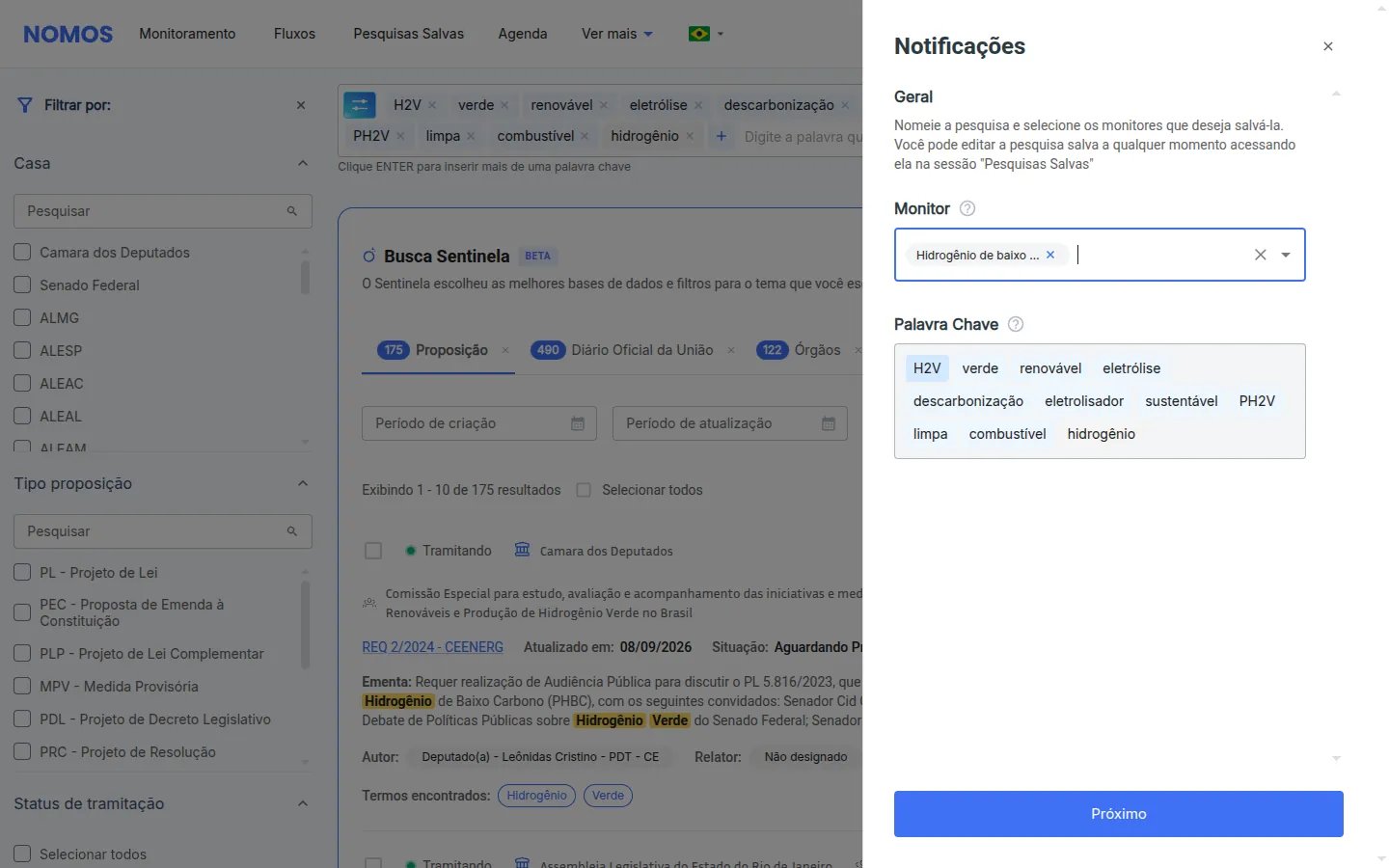Open the REQ 2/2024 - CEENERG link
This screenshot has height=868, width=1389.
click(432, 647)
